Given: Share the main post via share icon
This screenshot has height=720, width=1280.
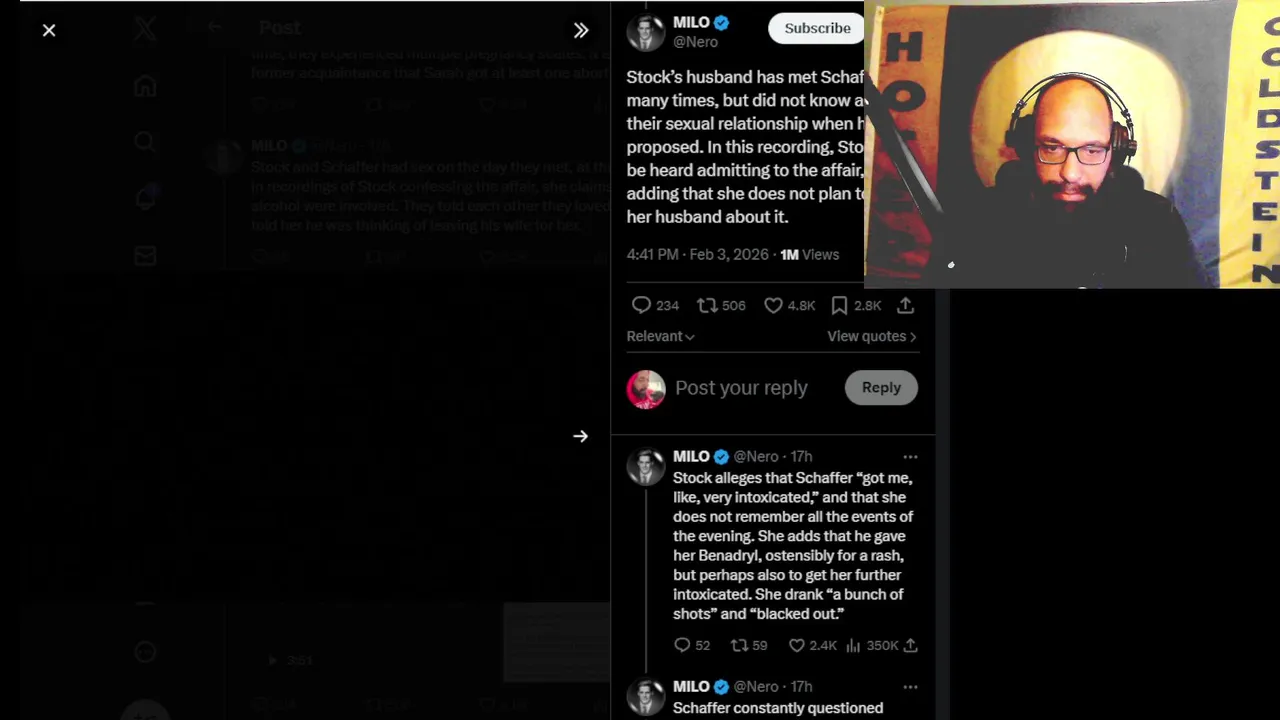Looking at the screenshot, I should point(905,305).
